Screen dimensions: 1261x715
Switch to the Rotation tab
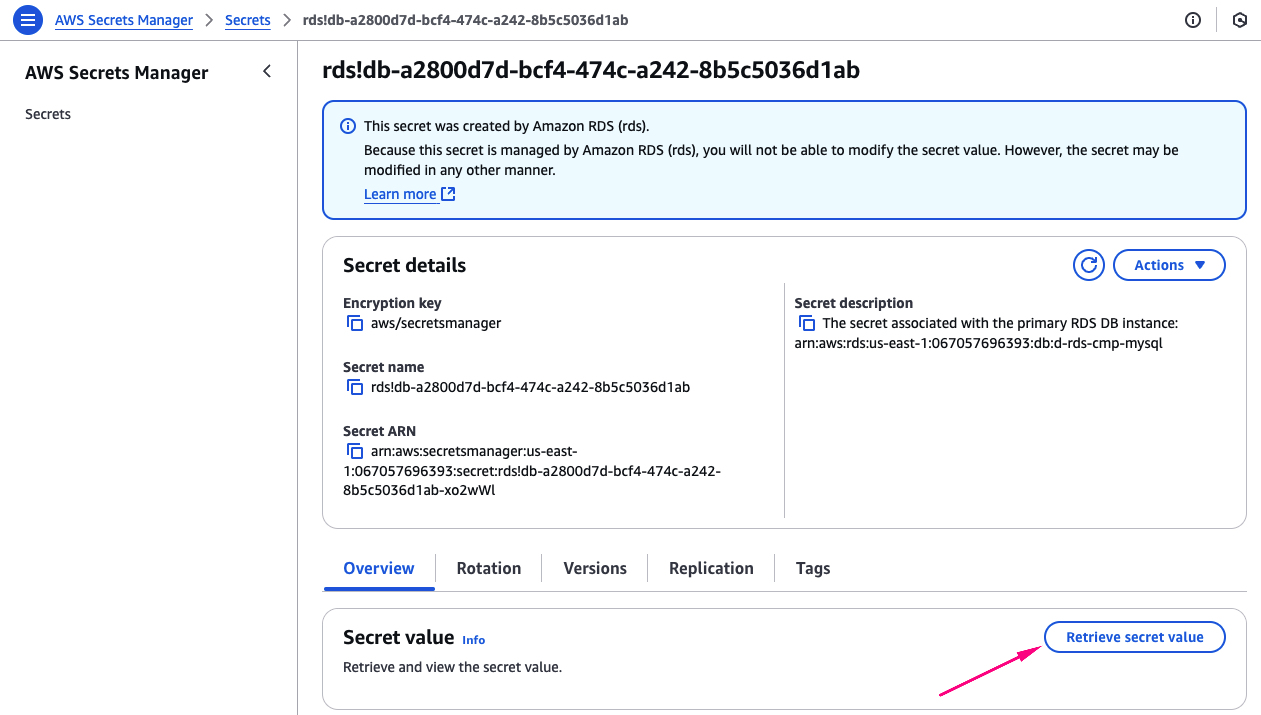point(488,568)
